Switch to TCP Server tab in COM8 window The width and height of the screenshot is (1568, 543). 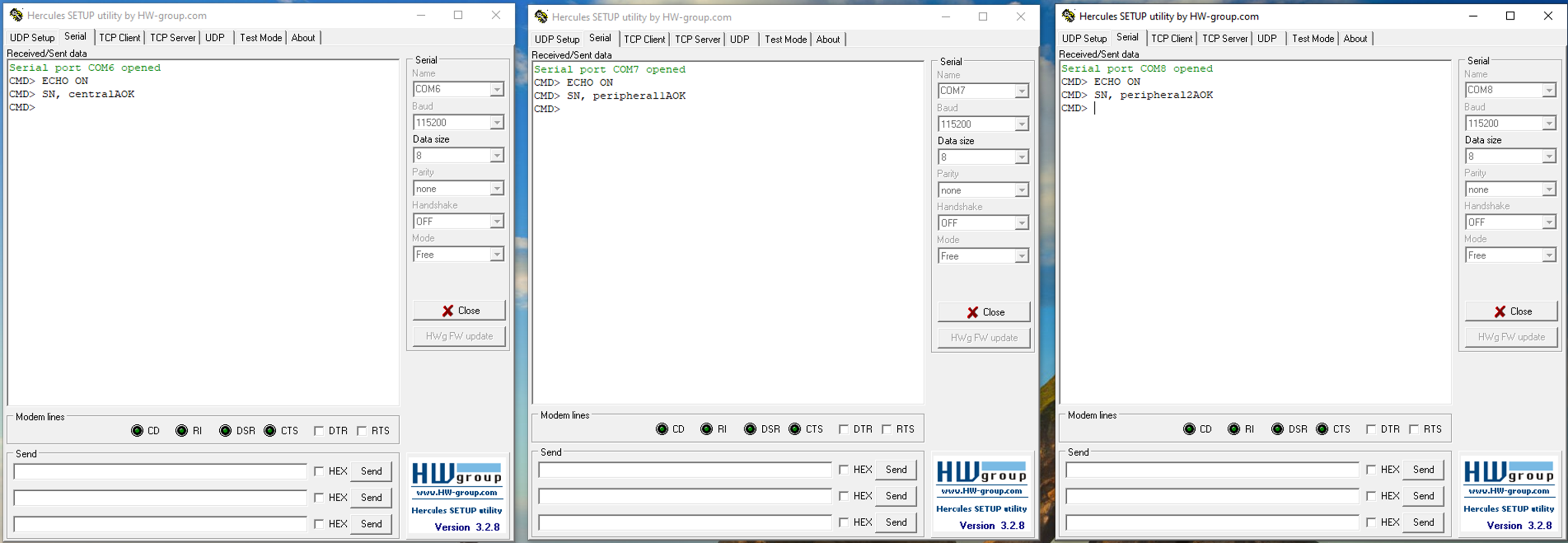[x=1225, y=39]
